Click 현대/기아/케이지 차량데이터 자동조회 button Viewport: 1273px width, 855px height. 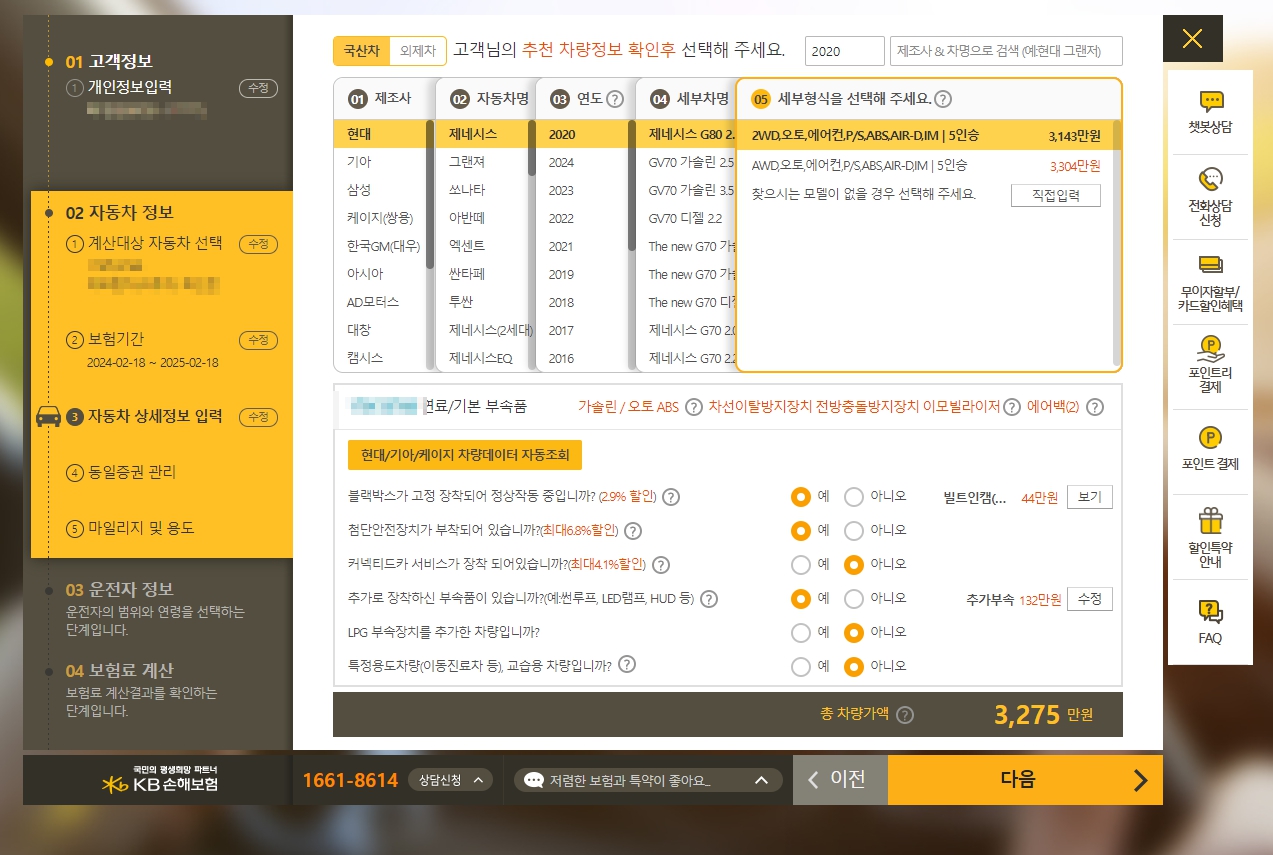pos(465,455)
